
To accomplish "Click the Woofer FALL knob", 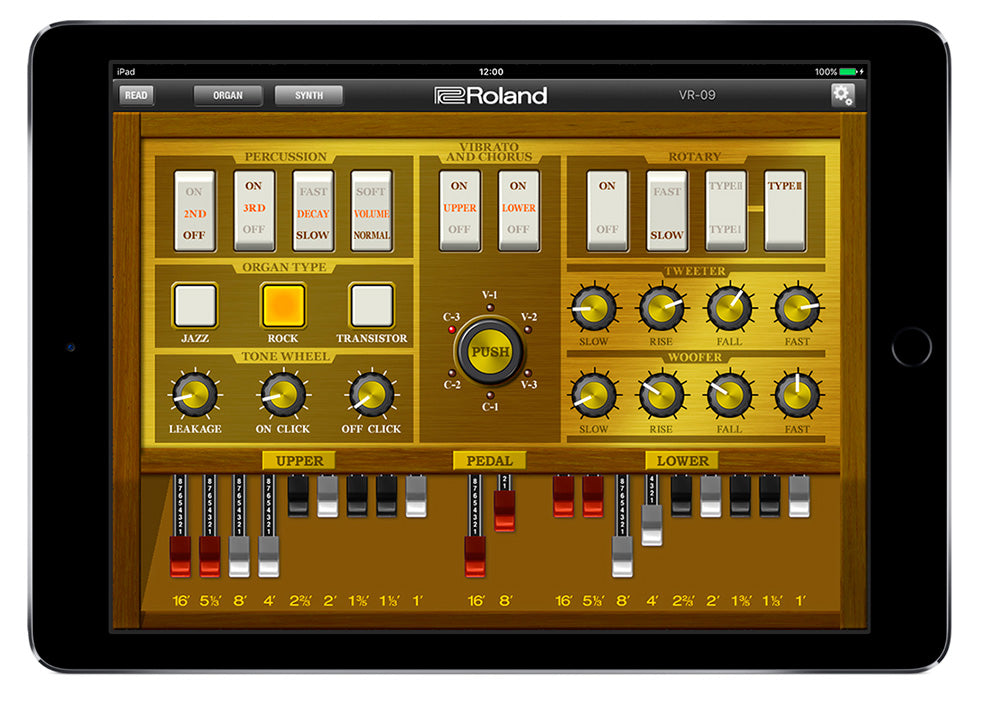I will coord(729,395).
